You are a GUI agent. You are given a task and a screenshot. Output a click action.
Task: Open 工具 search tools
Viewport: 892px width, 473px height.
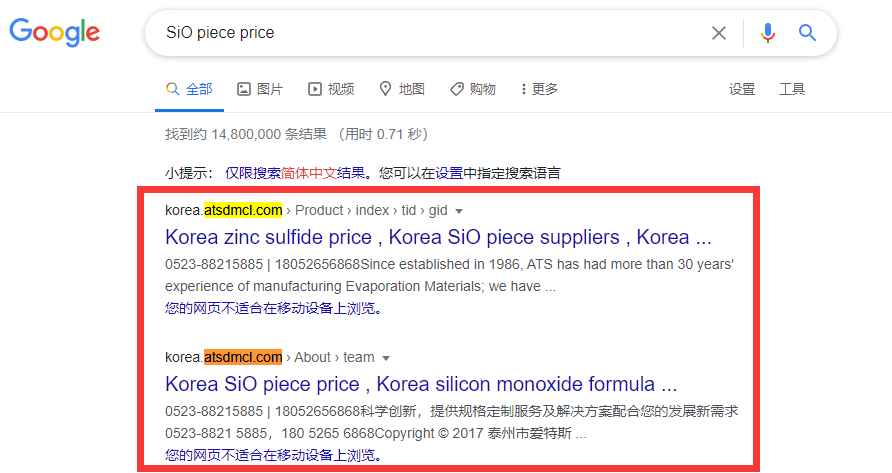tap(792, 89)
